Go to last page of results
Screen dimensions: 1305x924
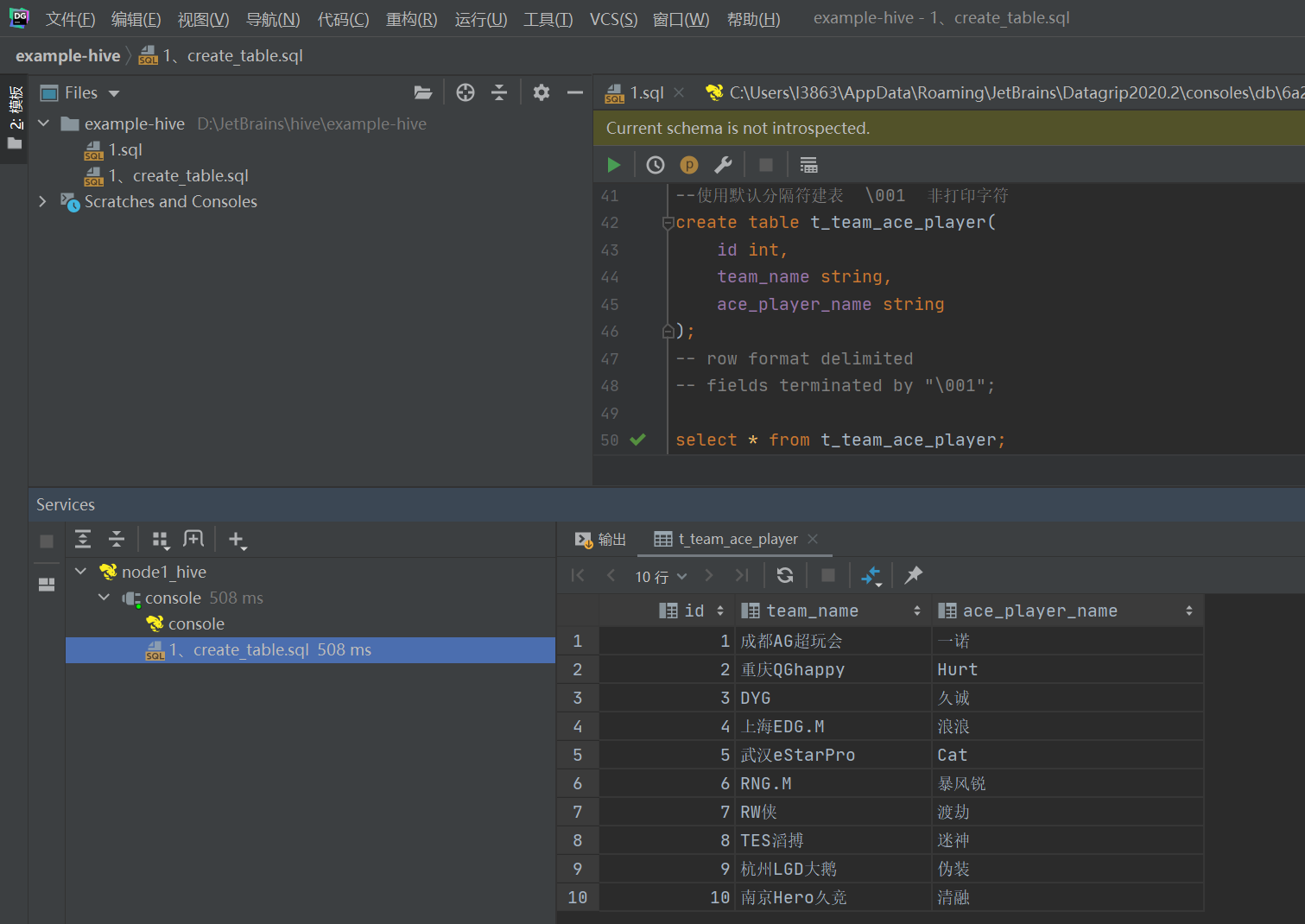[x=742, y=575]
